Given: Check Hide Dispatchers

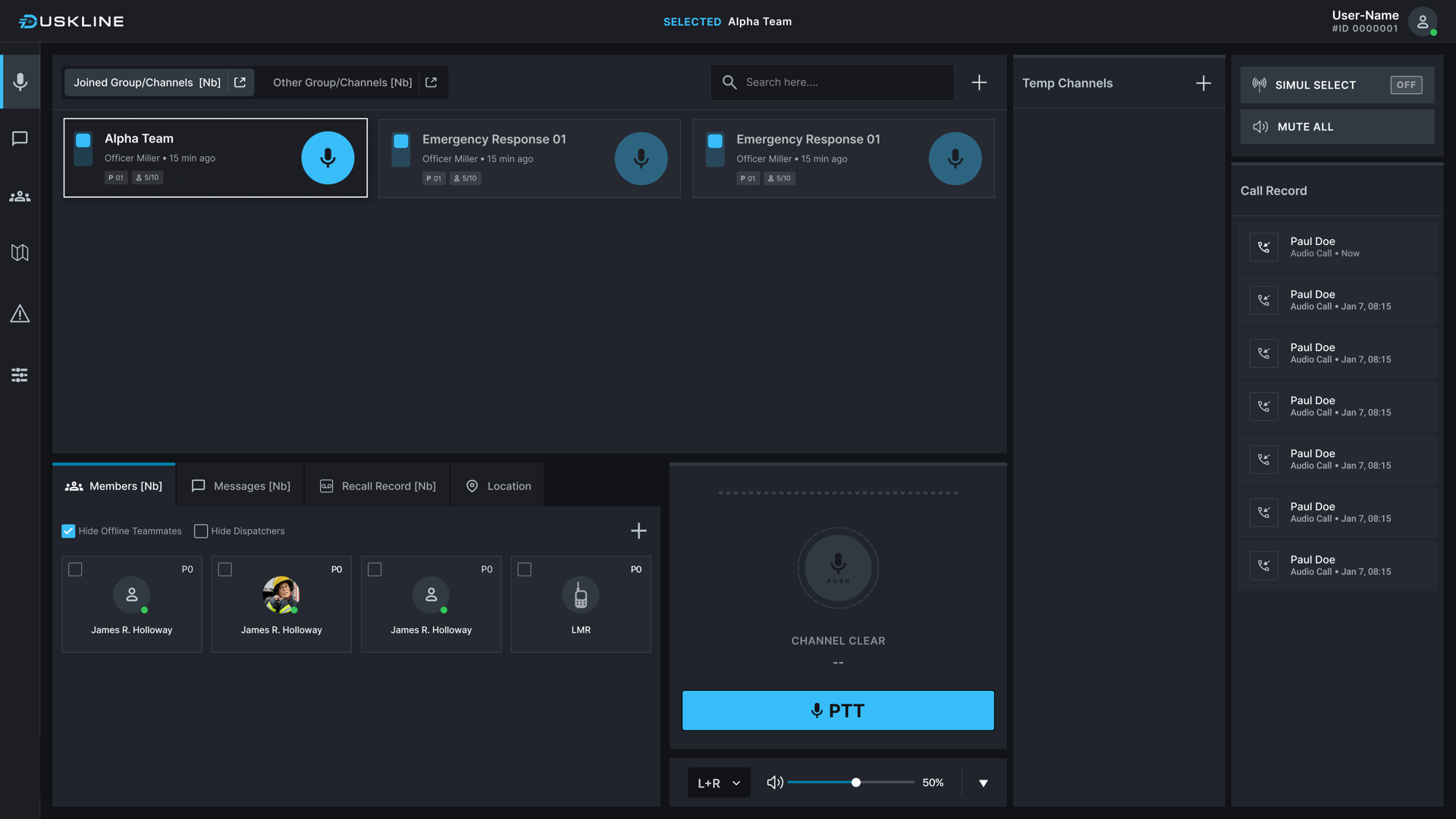Looking at the screenshot, I should pos(201,531).
